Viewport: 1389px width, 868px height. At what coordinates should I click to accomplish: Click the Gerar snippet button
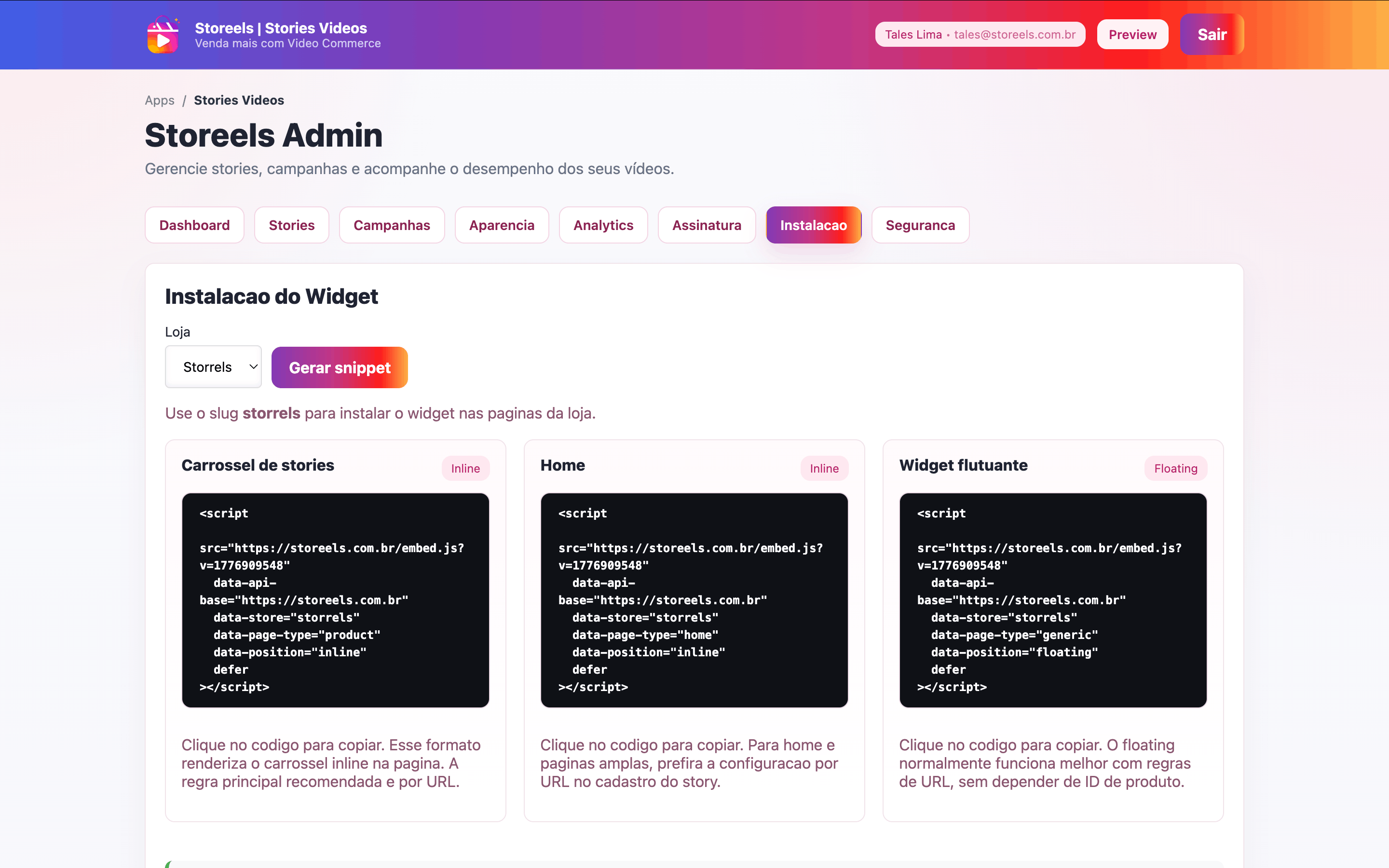339,367
